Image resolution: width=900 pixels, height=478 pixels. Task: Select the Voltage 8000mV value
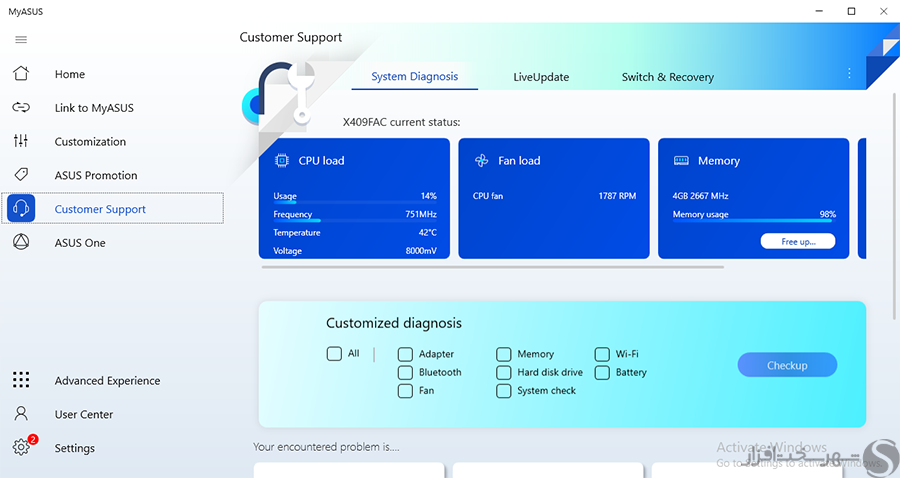coord(421,251)
